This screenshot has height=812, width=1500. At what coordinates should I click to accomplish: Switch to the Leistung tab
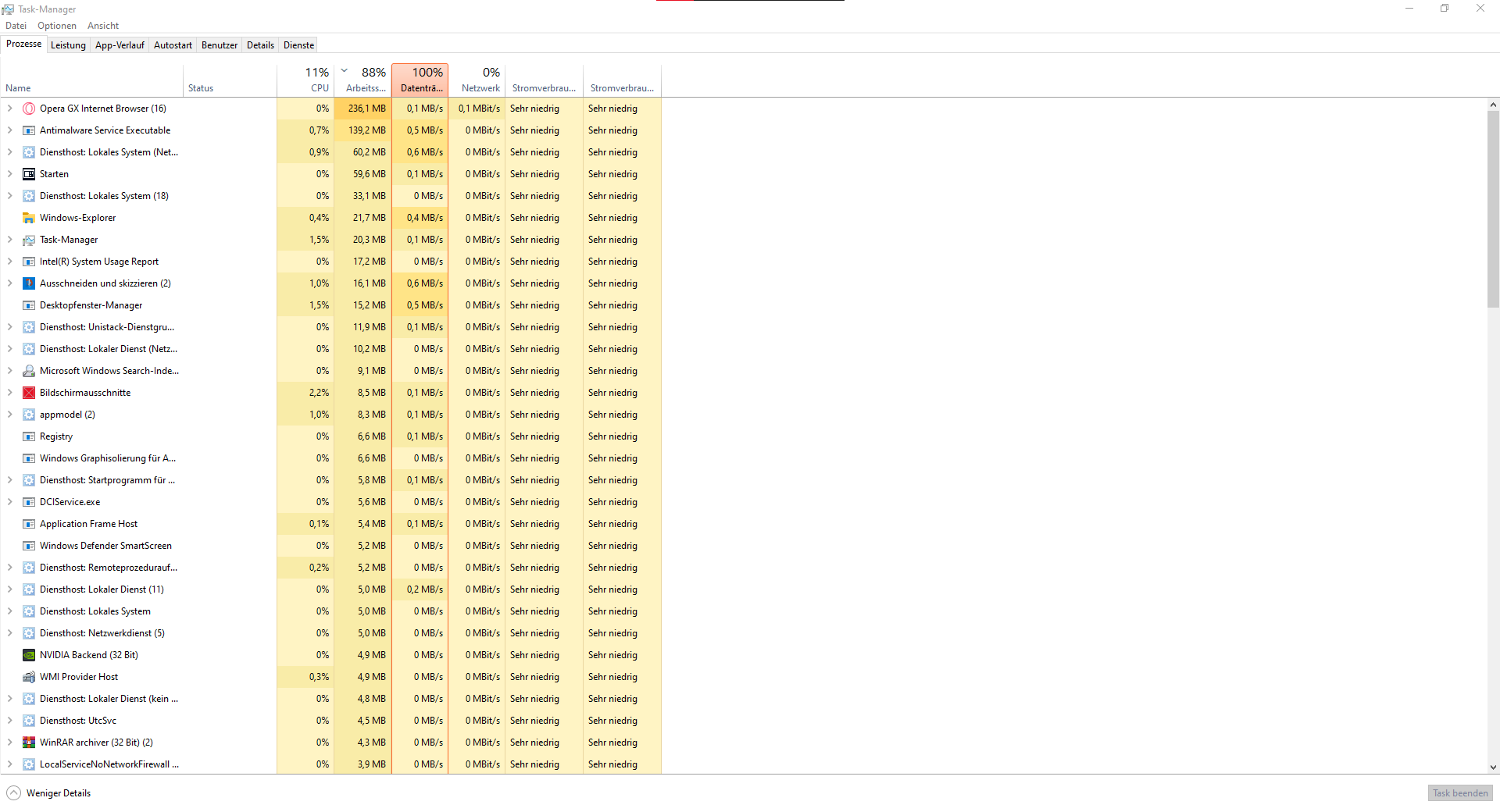tap(68, 45)
